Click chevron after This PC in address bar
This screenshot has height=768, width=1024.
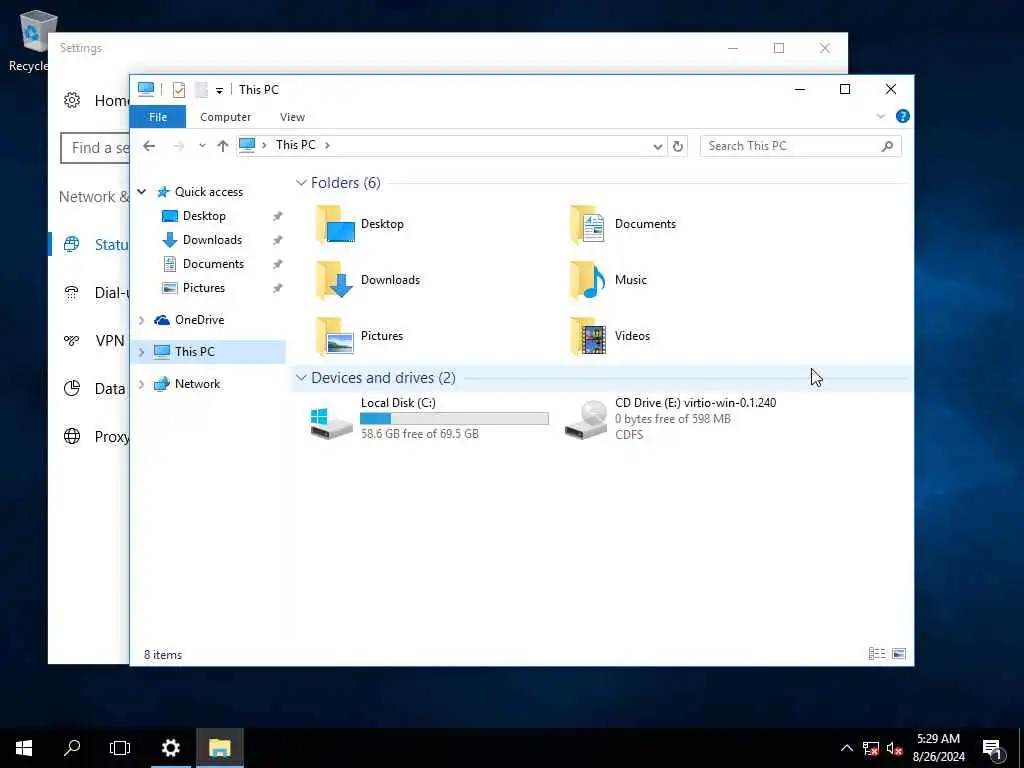click(x=327, y=145)
